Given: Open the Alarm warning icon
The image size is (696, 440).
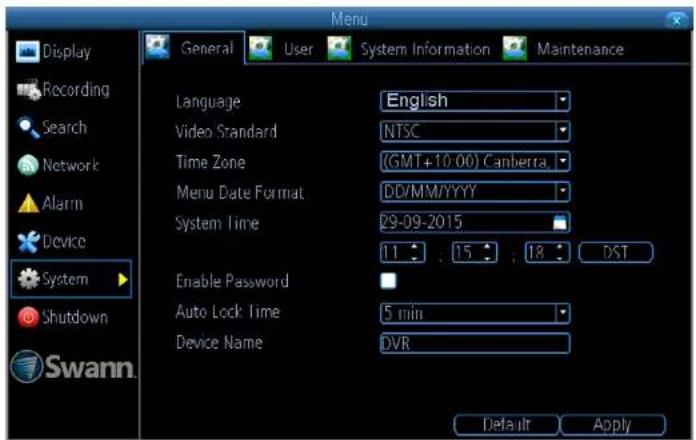Looking at the screenshot, I should coord(28,204).
